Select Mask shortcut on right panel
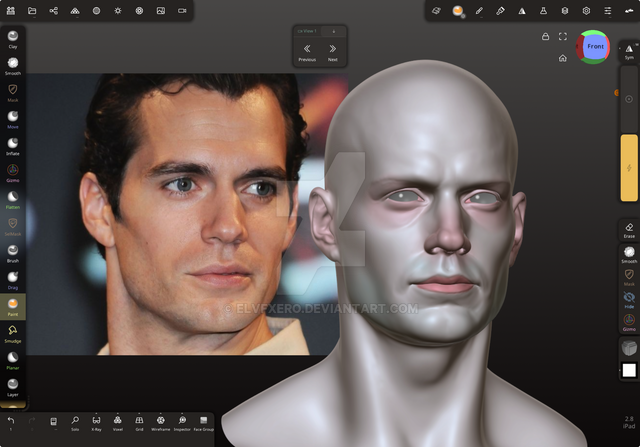 (629, 278)
